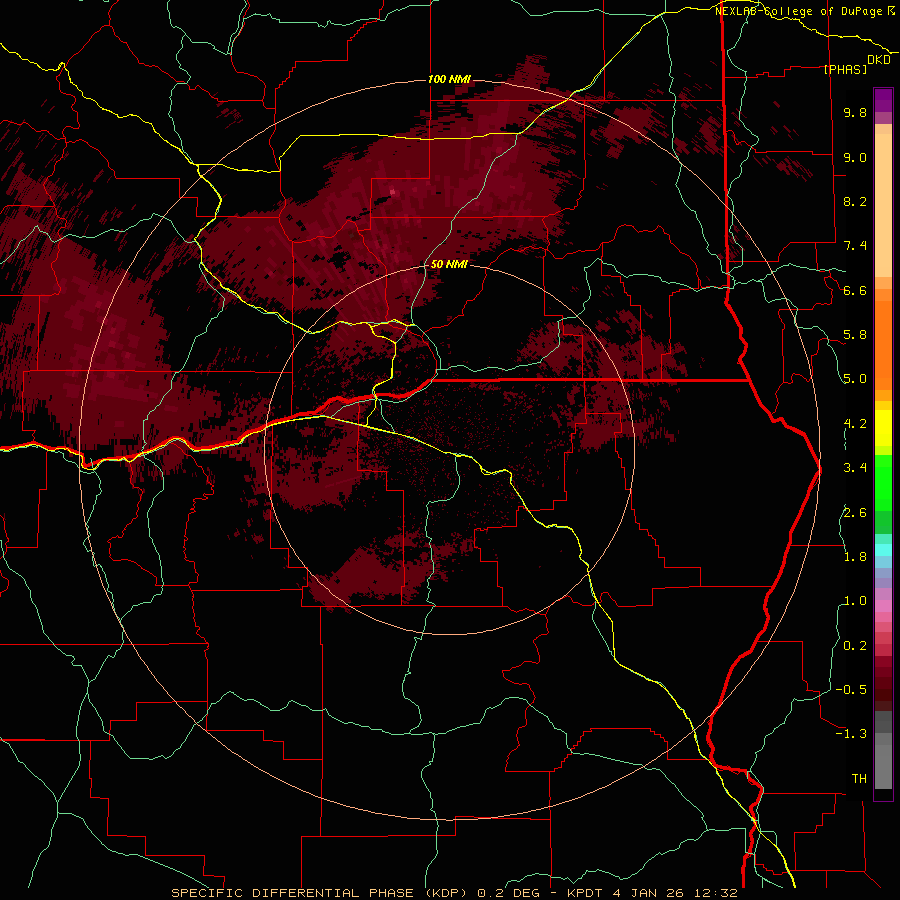
Task: Click the 6.6 legend value
Action: coord(855,290)
